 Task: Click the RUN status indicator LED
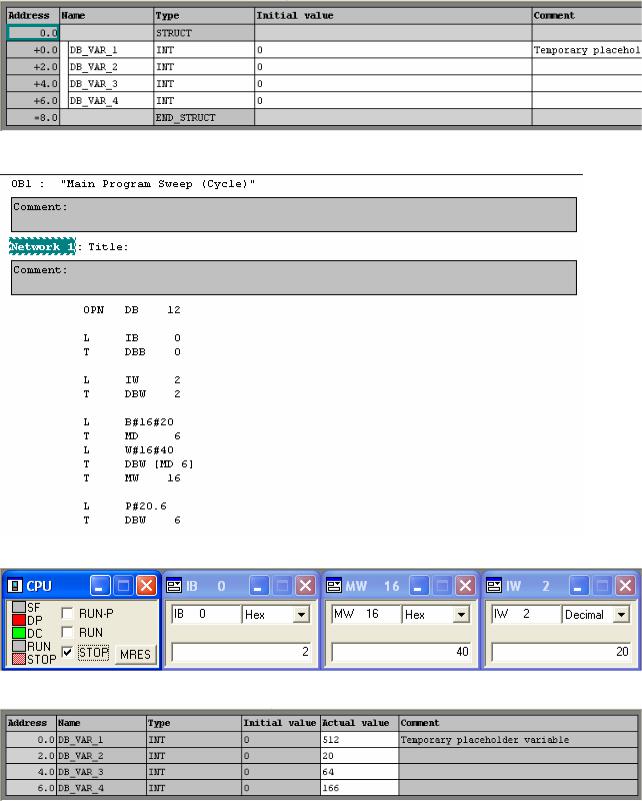coord(19,646)
